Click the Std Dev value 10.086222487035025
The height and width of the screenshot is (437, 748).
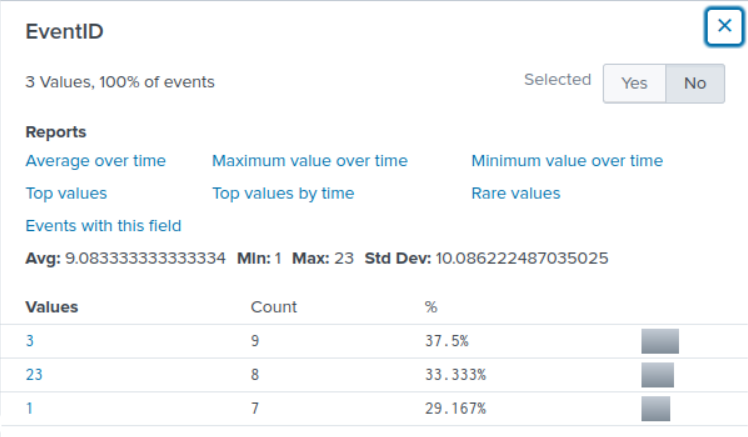(522, 259)
